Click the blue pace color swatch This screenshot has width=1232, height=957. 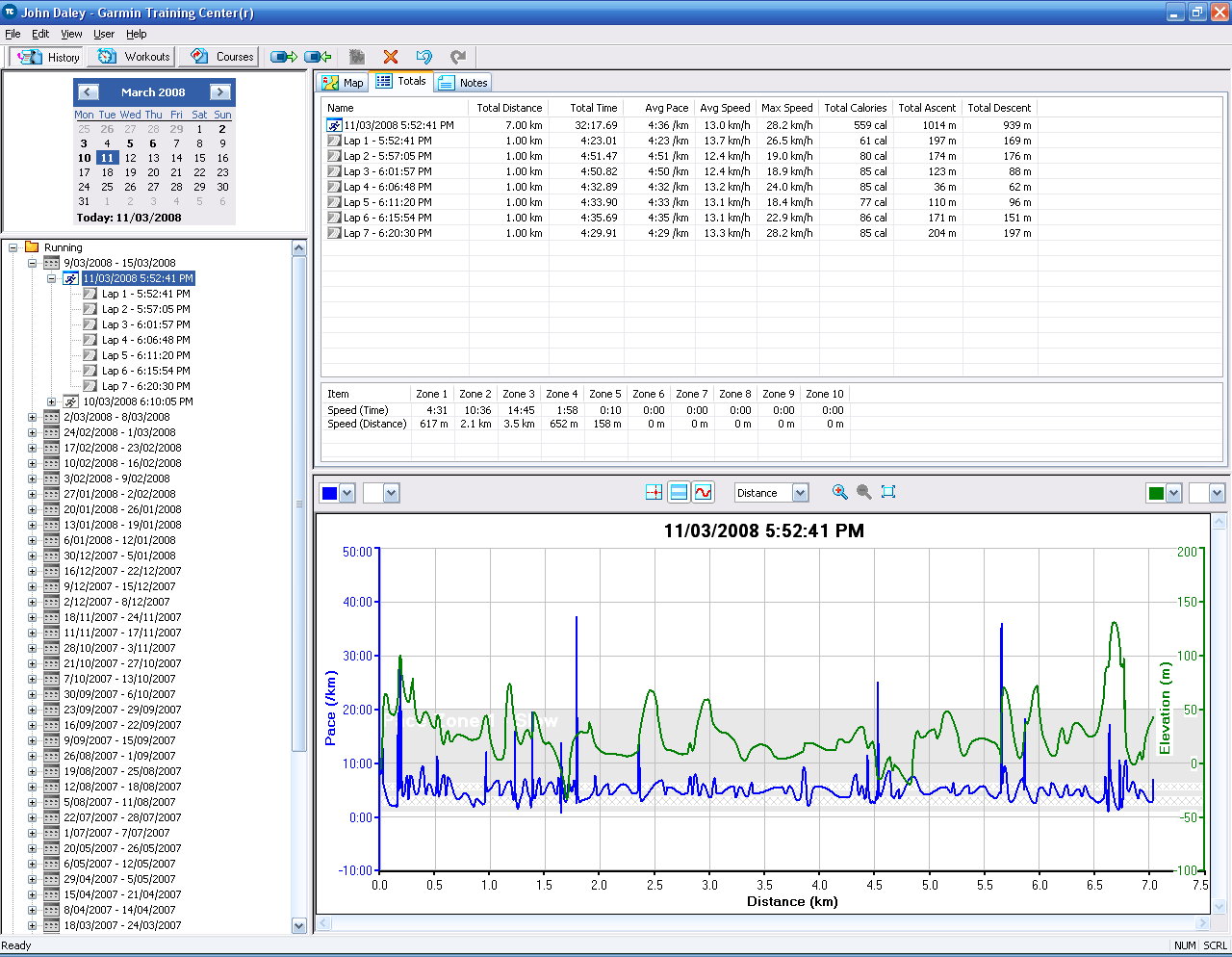[330, 493]
